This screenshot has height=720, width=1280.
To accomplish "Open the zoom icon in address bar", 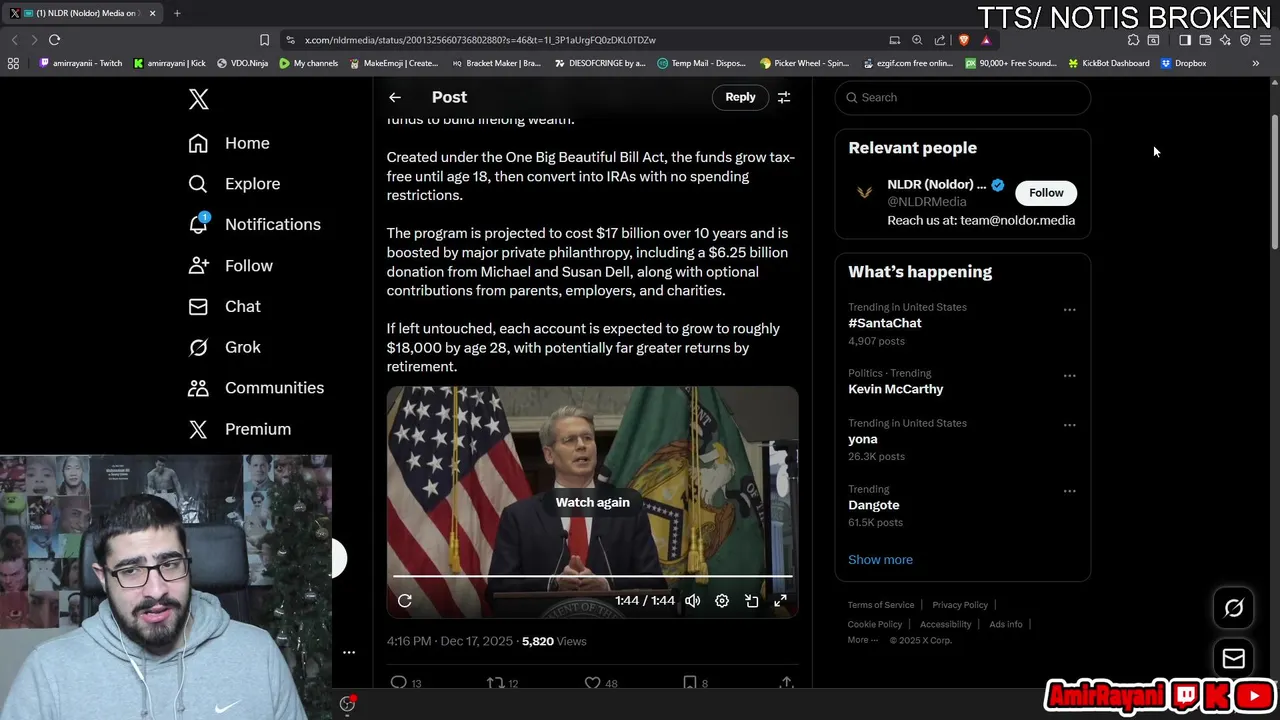I will [x=917, y=40].
